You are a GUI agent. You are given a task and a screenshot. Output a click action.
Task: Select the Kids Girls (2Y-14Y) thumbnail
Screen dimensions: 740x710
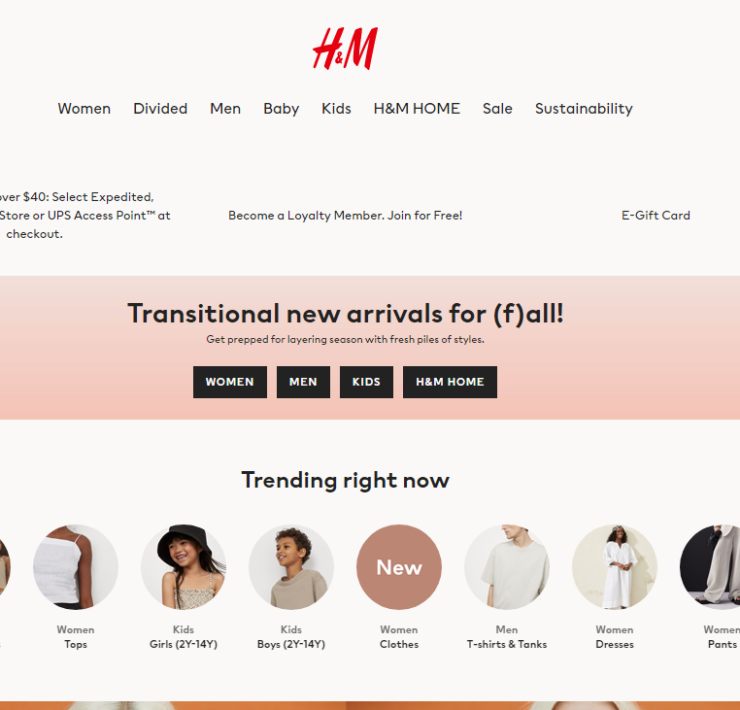tap(184, 567)
